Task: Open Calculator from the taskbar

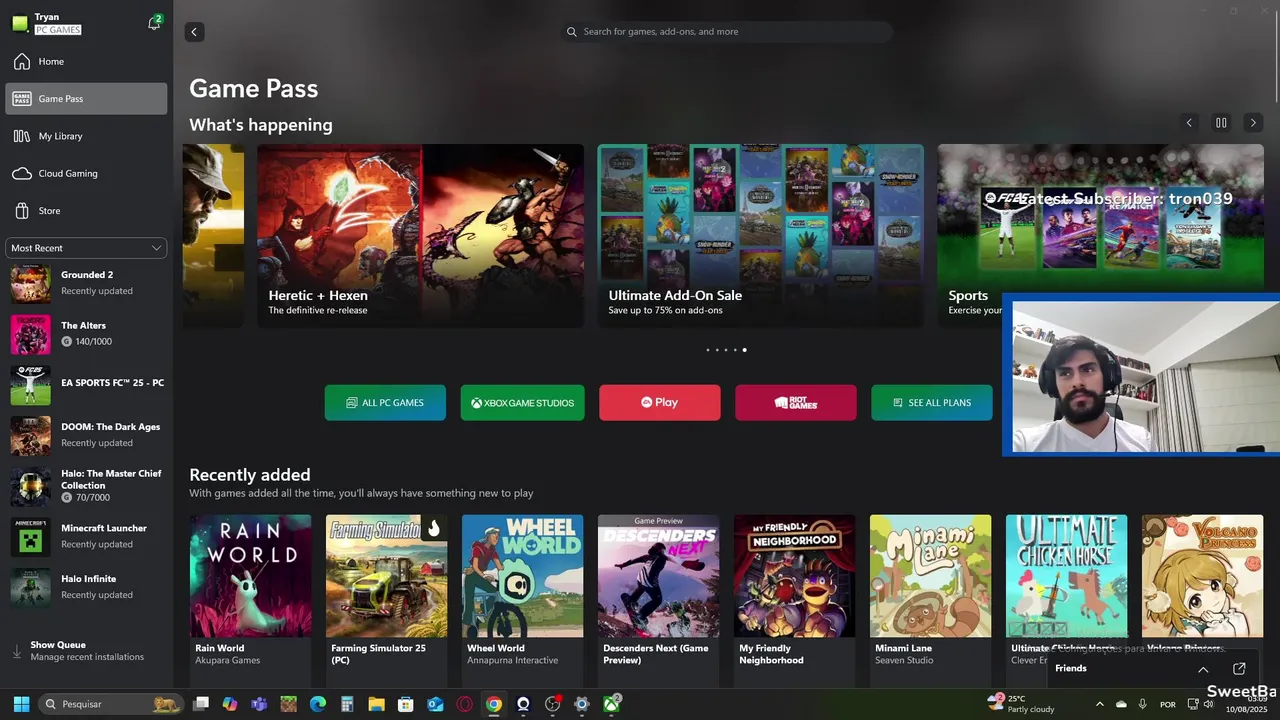Action: [x=347, y=704]
